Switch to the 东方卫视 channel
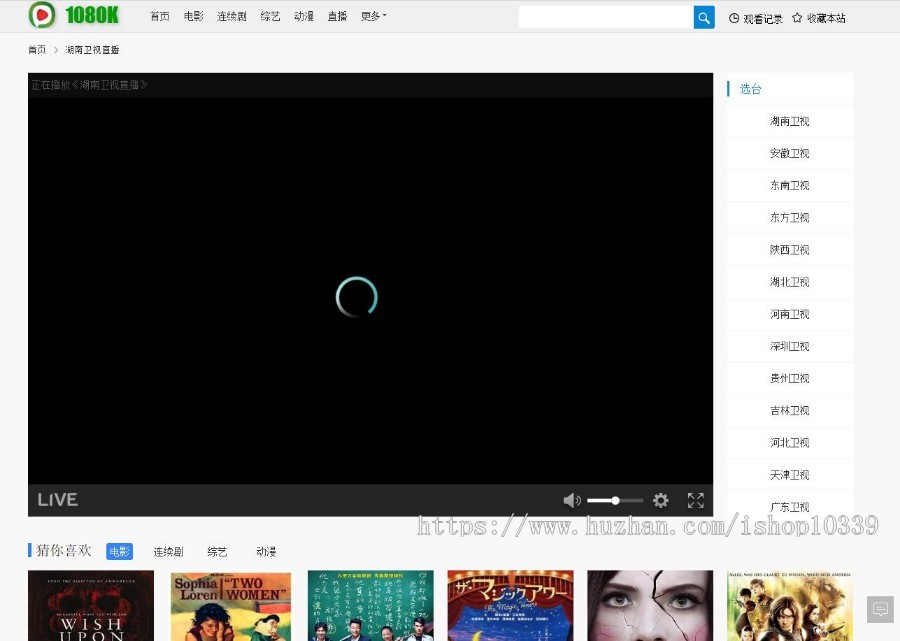The width and height of the screenshot is (900, 641). [x=789, y=218]
